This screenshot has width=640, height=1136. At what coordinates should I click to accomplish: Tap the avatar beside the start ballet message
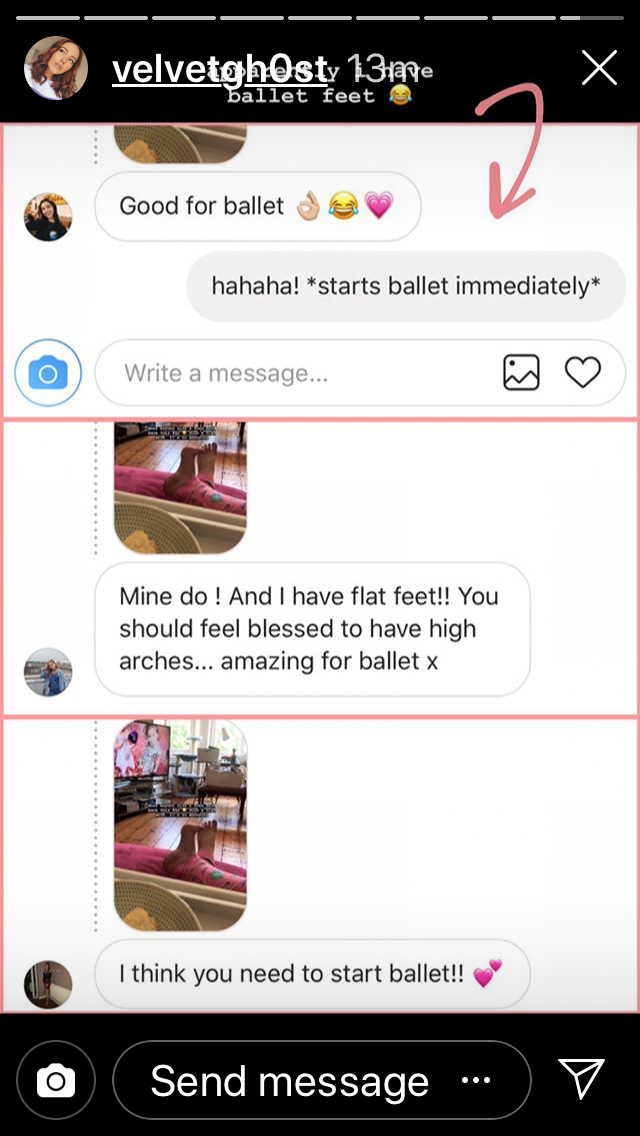click(x=48, y=985)
